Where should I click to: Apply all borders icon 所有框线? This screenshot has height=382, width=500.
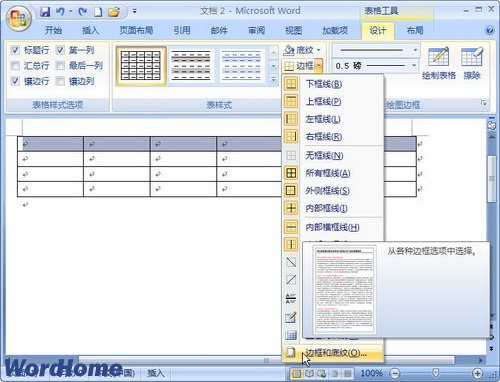pyautogui.click(x=291, y=173)
